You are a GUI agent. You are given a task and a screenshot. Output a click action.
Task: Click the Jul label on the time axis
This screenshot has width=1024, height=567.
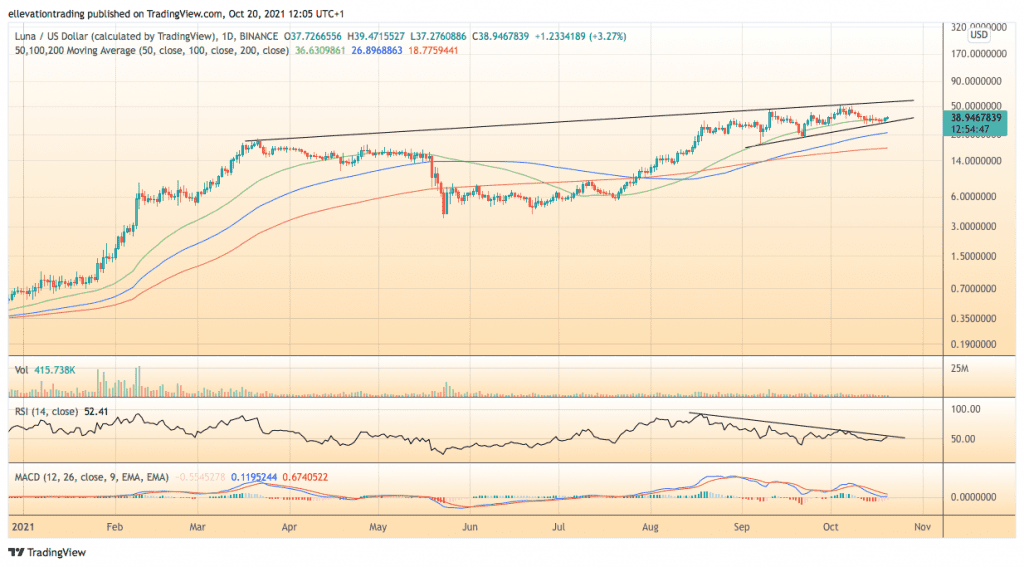(x=558, y=526)
